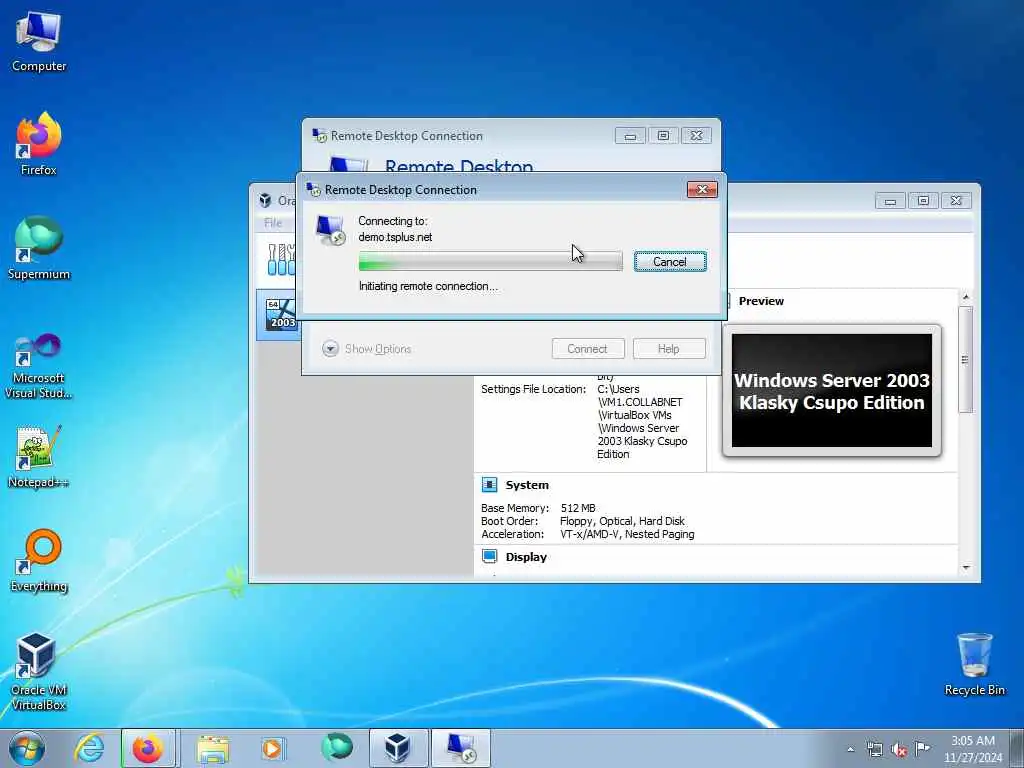Open the Microsoft Visual Studio desktop shortcut

[x=39, y=366]
